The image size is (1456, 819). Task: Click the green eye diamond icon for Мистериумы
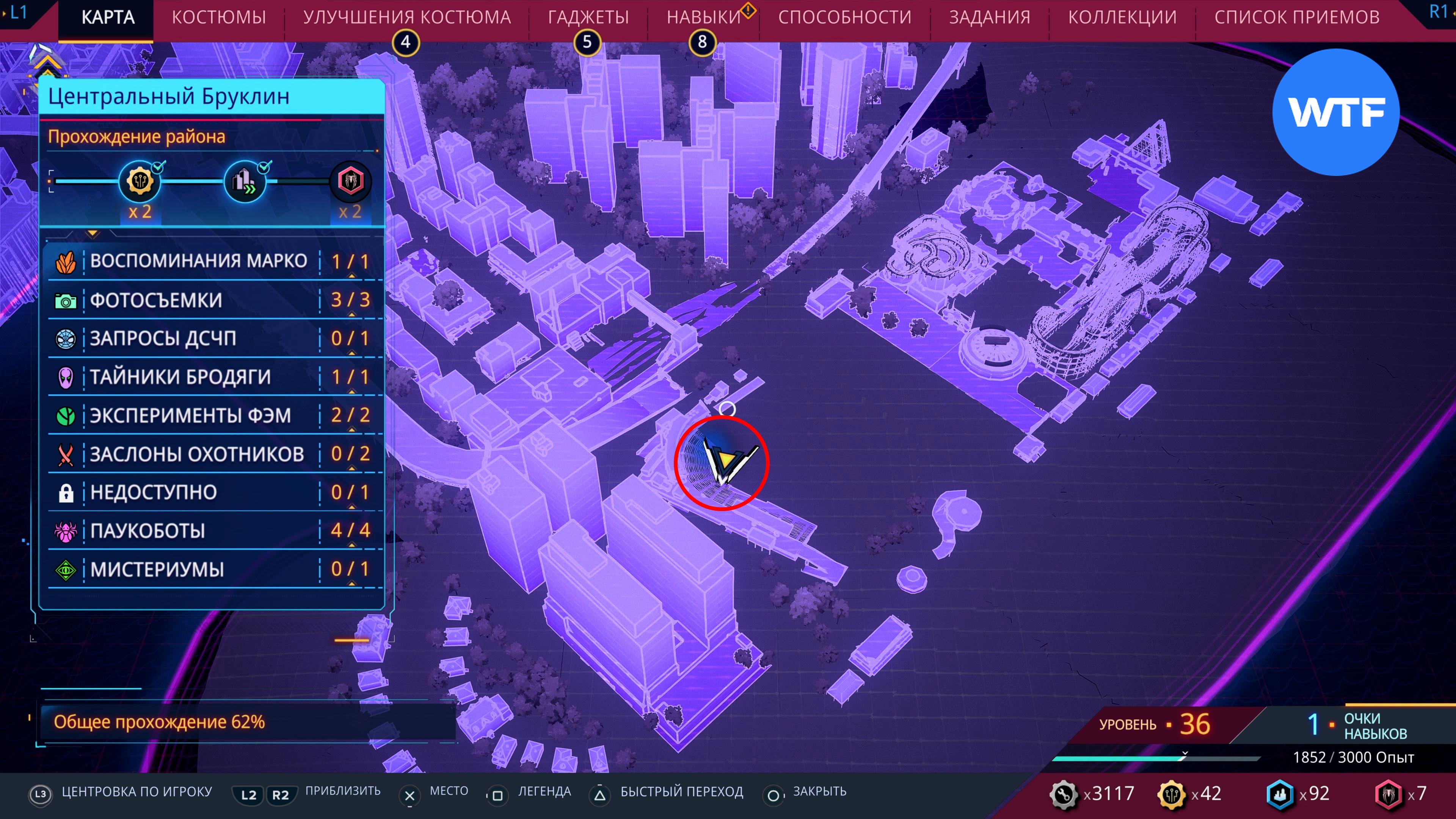pyautogui.click(x=66, y=570)
